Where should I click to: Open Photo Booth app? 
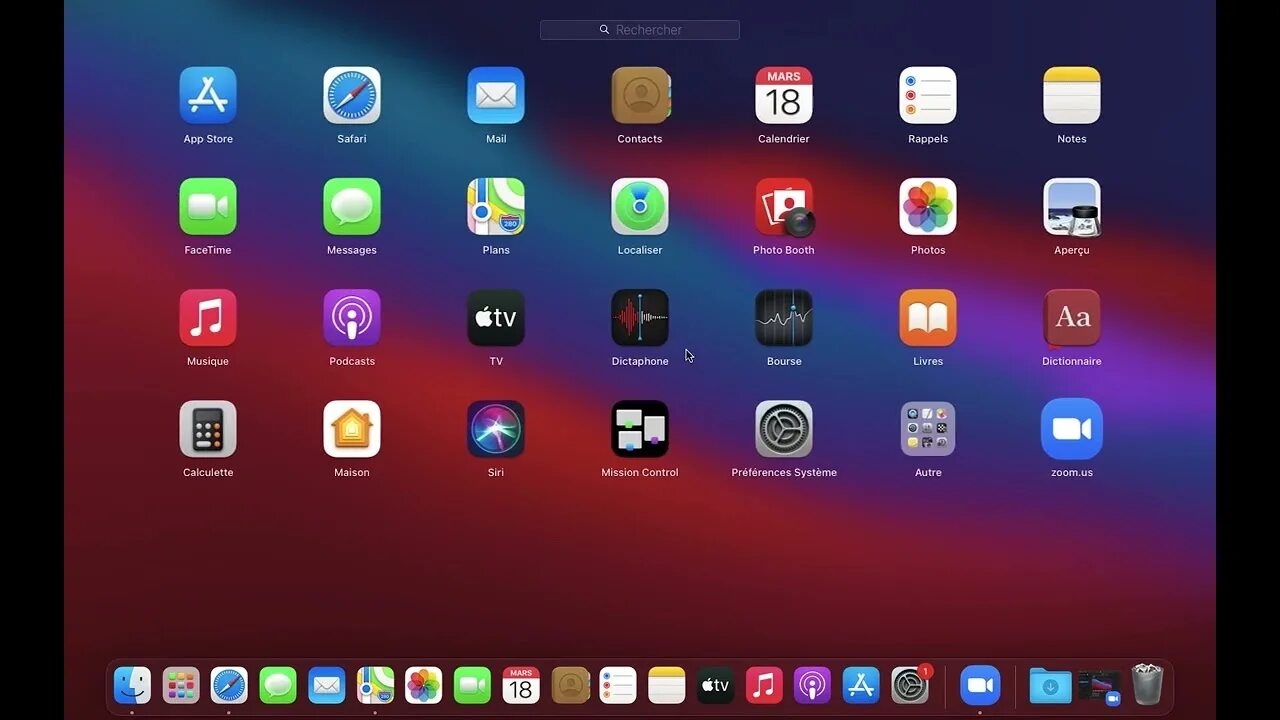tap(784, 207)
